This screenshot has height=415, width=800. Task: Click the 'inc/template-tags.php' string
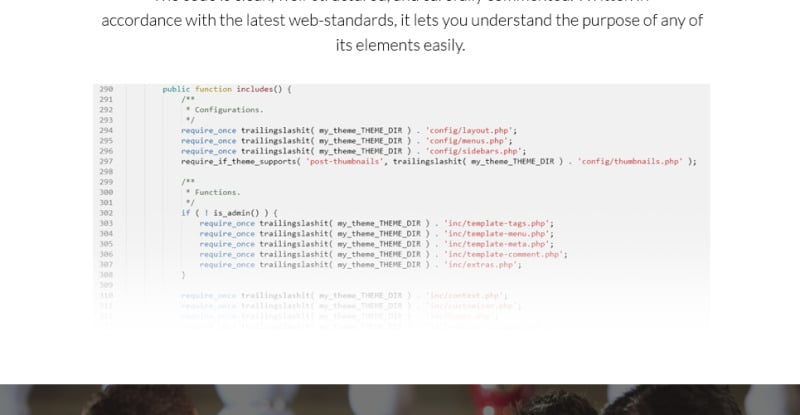496,224
